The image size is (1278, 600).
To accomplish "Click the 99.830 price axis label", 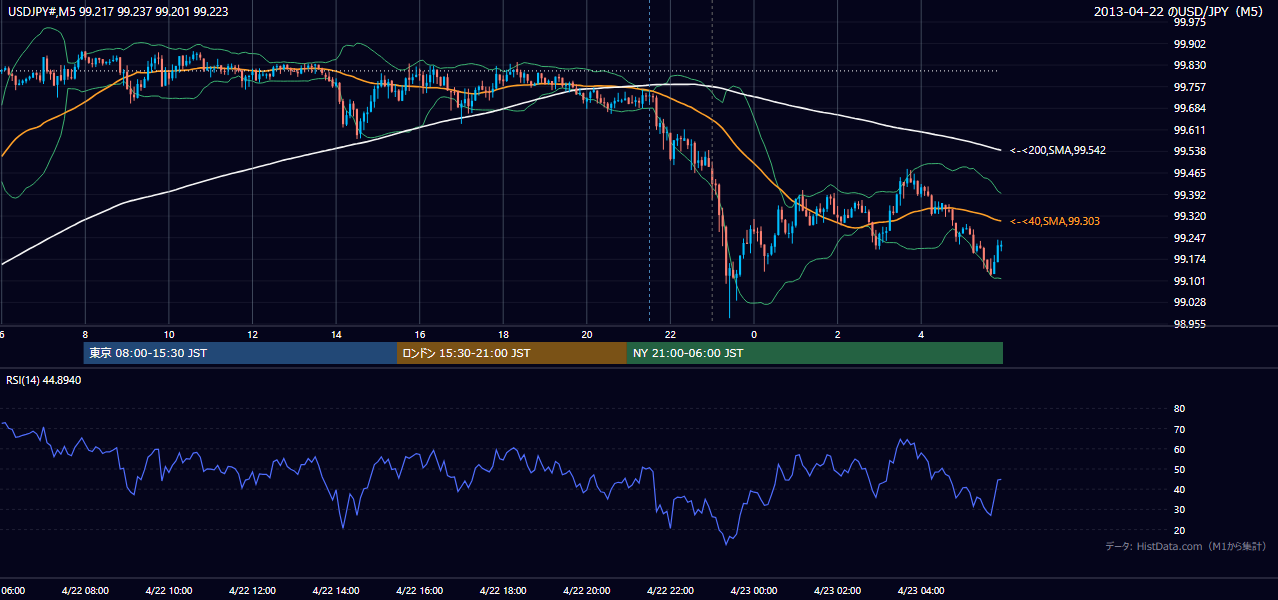I will (1189, 65).
